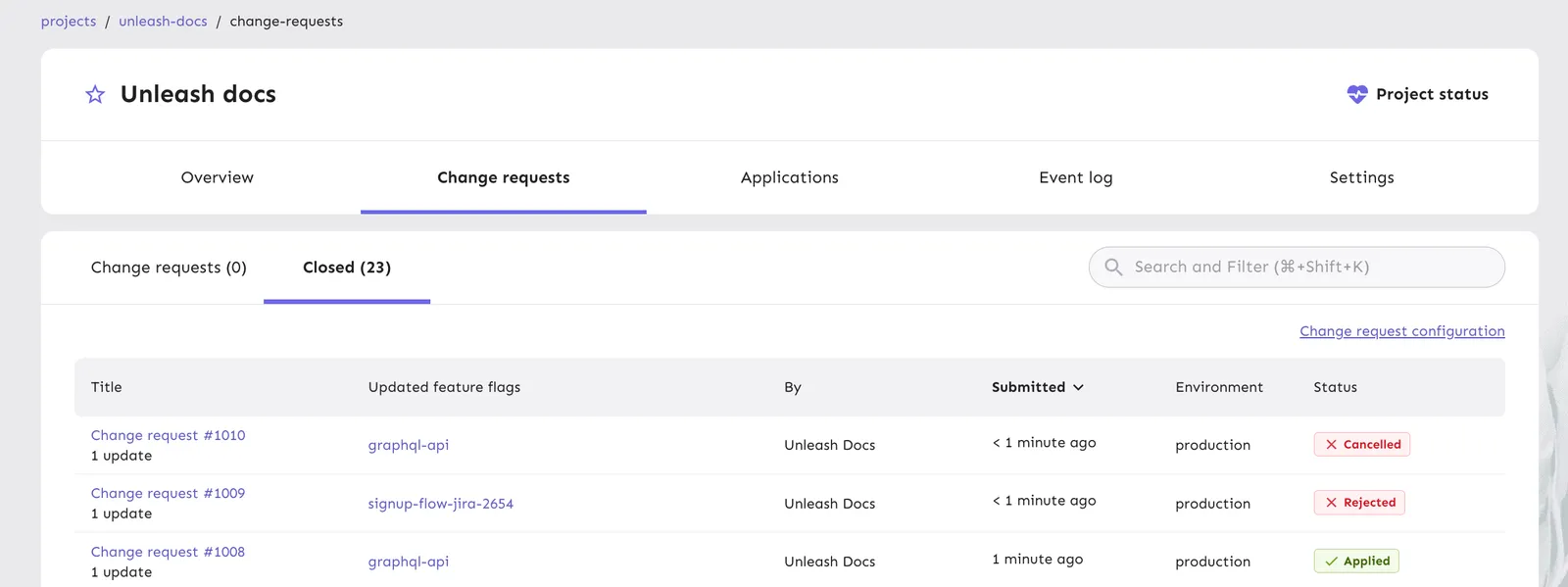Open graphql-api flag in #1008 row
The width and height of the screenshot is (1568, 587).
point(409,562)
